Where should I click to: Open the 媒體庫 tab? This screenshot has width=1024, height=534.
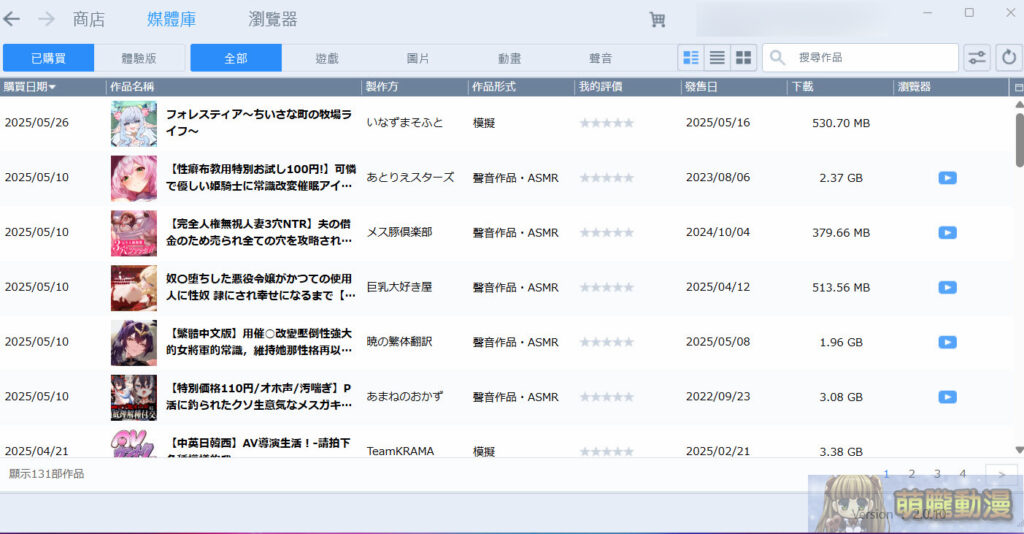tap(171, 20)
